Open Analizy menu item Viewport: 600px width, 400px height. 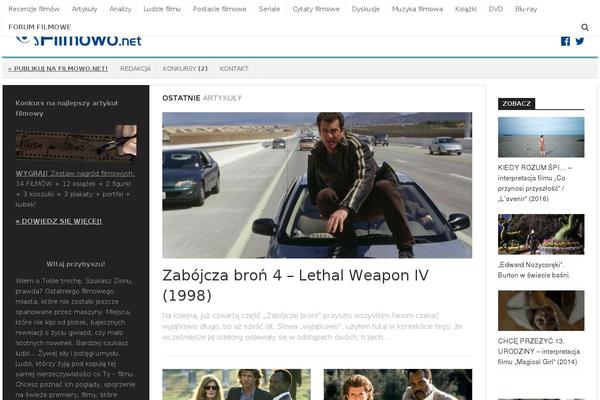[120, 9]
